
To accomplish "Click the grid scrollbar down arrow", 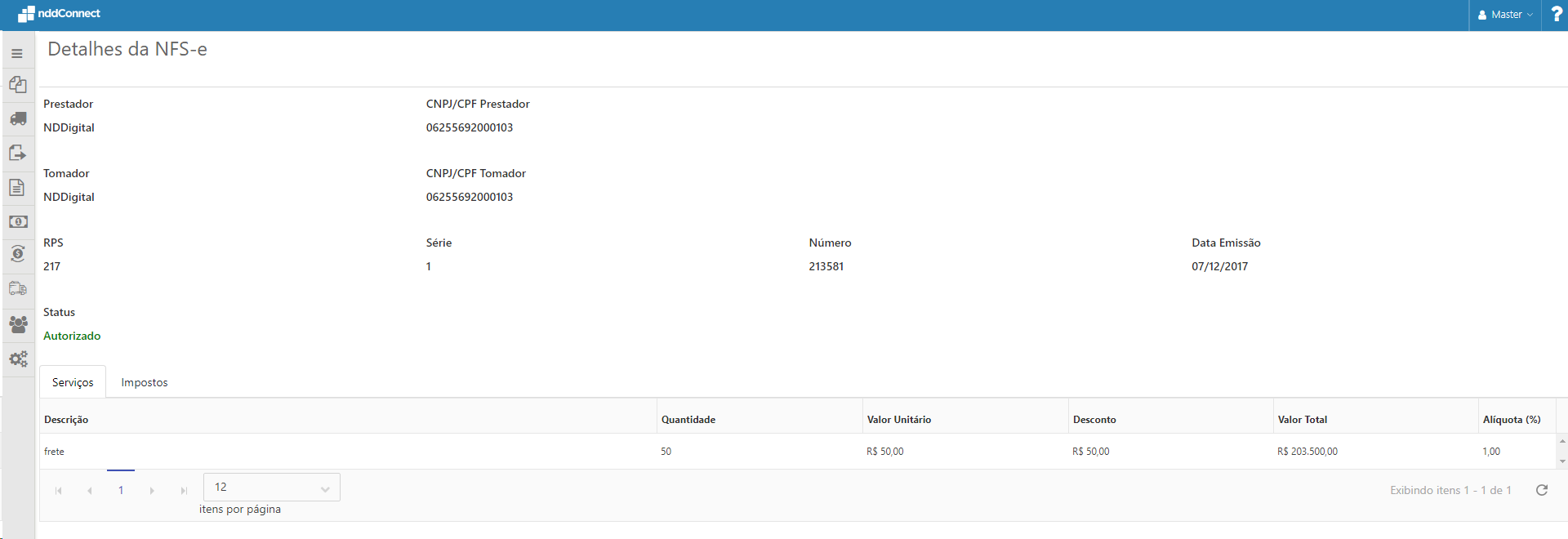I will [x=1561, y=461].
